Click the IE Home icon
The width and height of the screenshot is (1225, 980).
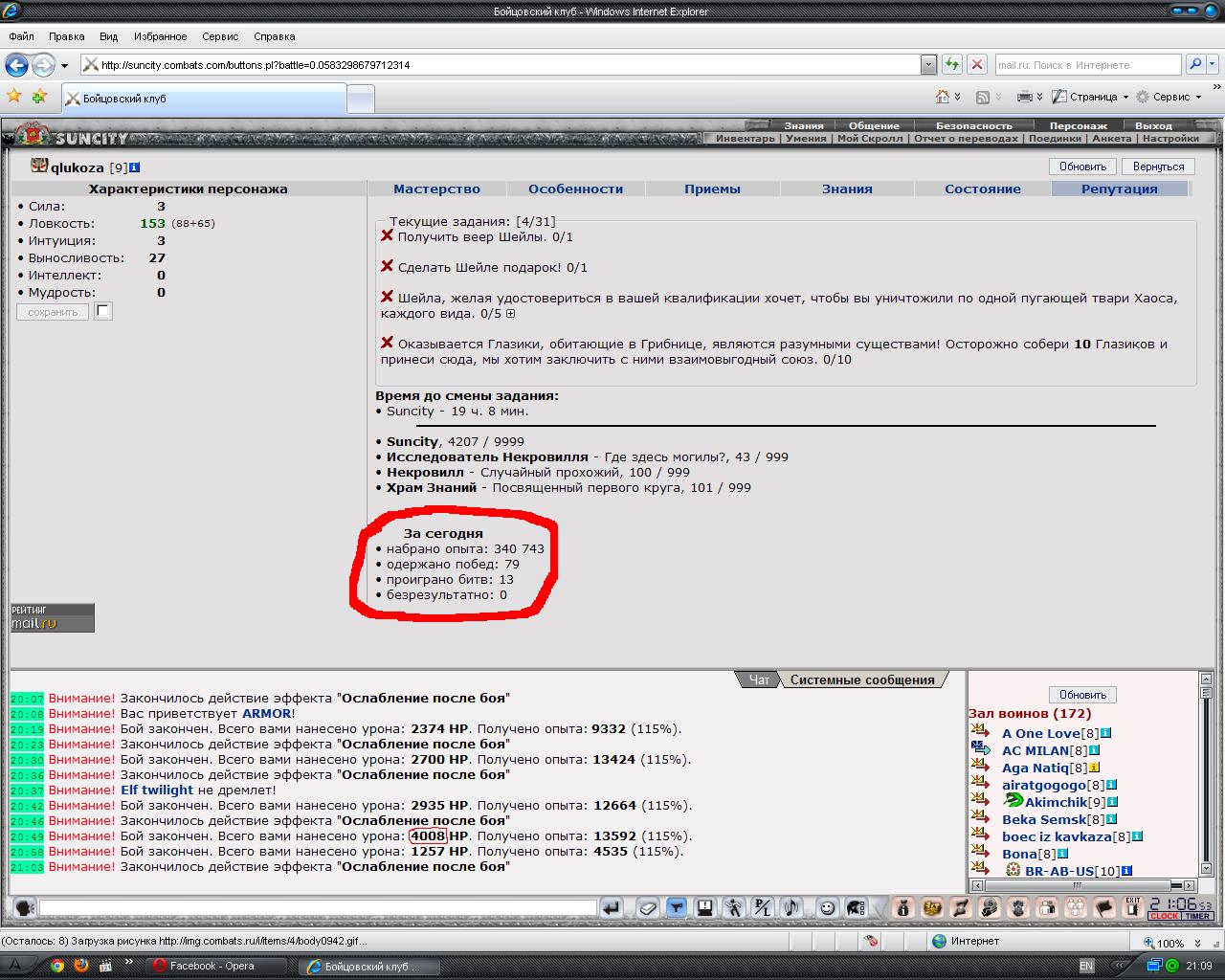(x=943, y=97)
